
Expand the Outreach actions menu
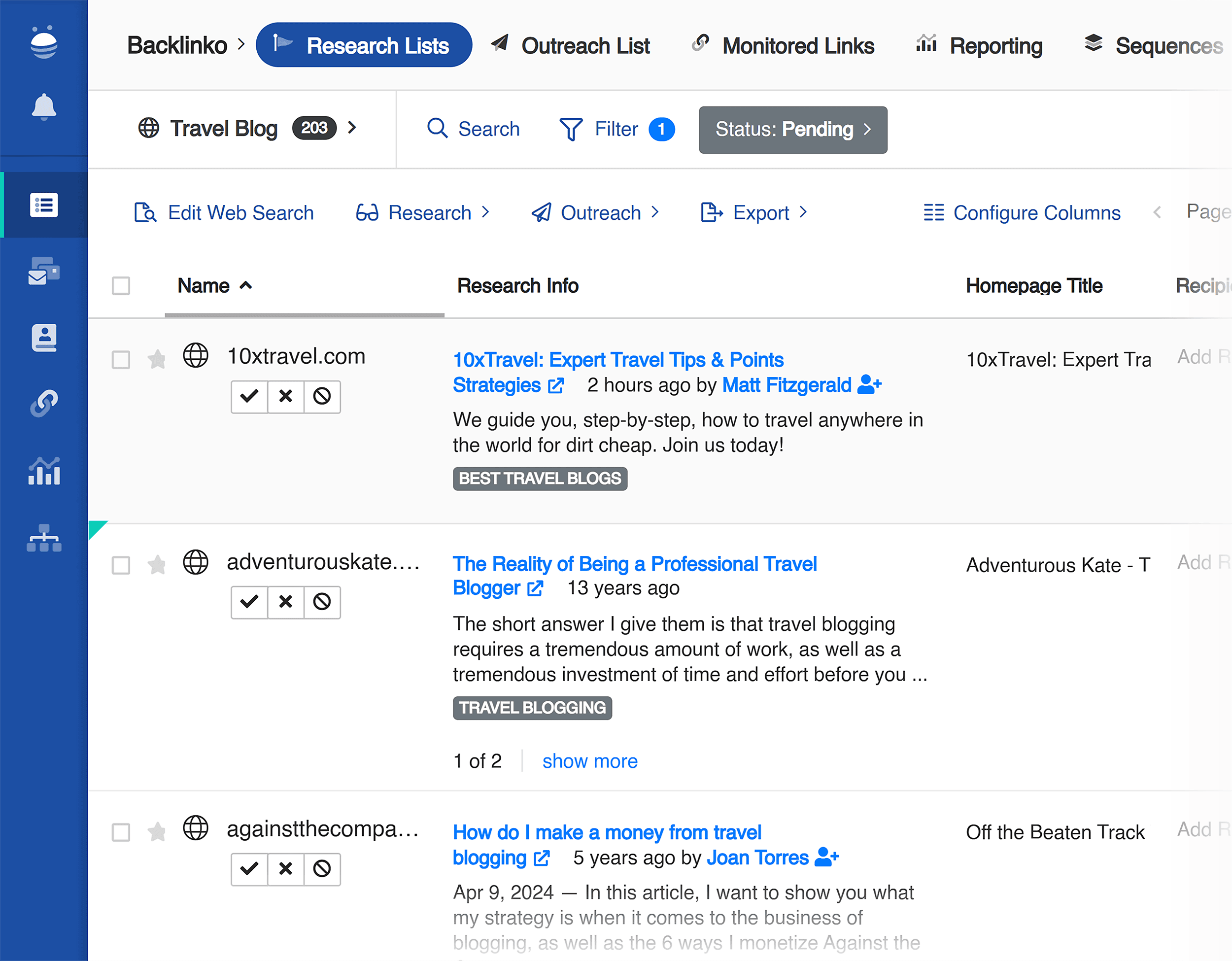click(596, 212)
